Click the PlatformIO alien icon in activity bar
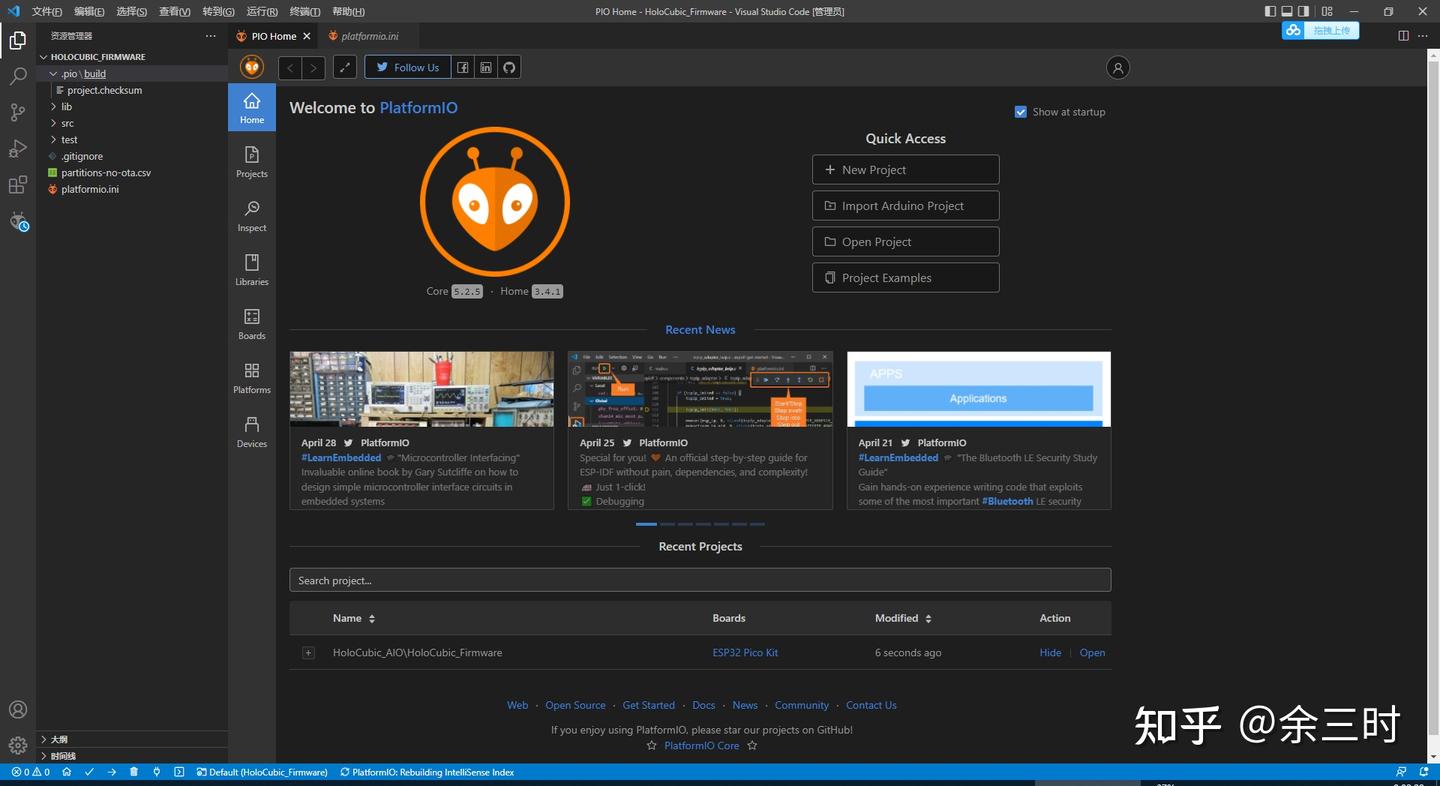1440x786 pixels. (x=17, y=221)
